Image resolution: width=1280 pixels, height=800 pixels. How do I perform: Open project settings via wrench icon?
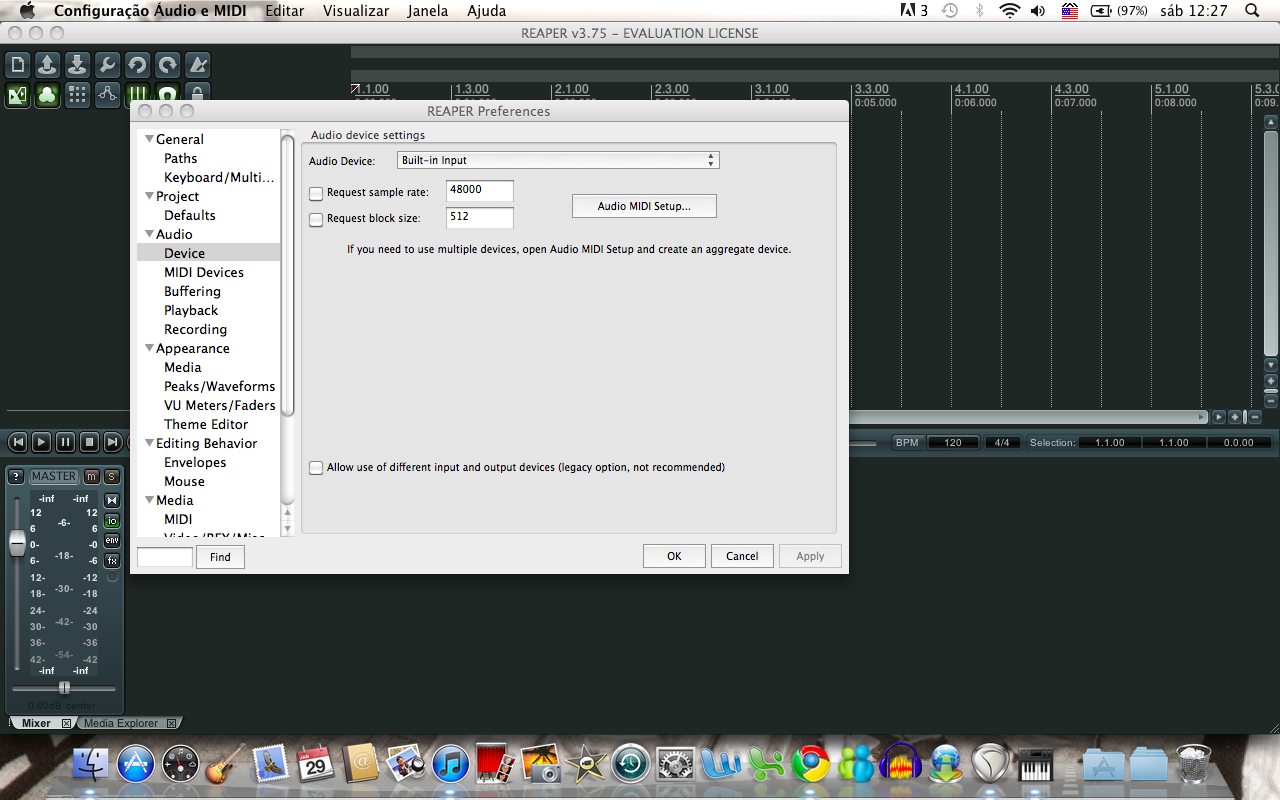pyautogui.click(x=107, y=66)
